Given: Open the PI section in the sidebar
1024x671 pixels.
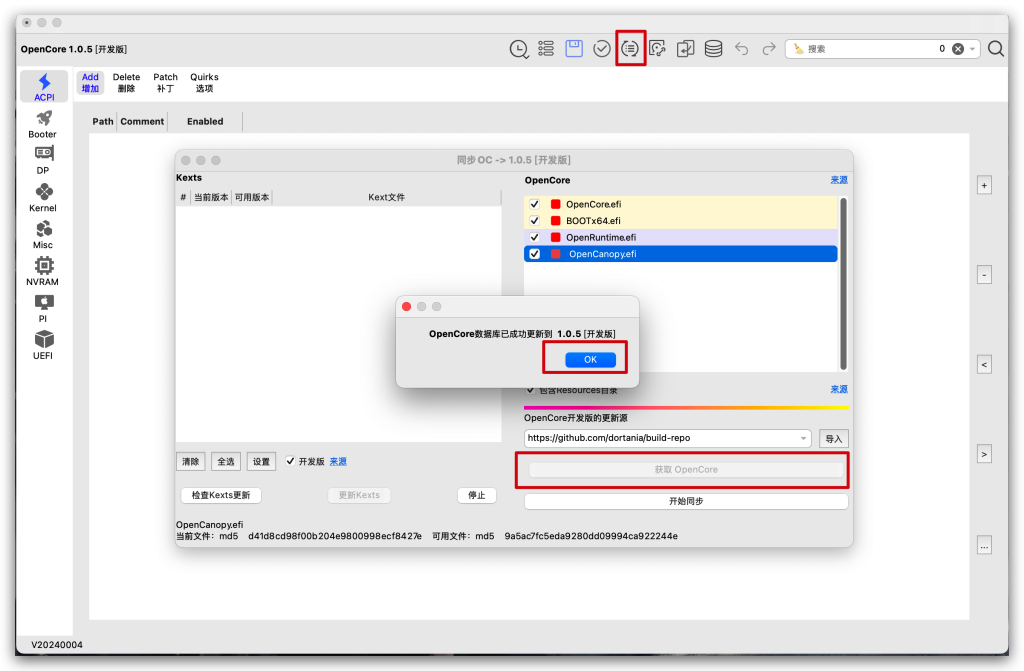Looking at the screenshot, I should [43, 308].
